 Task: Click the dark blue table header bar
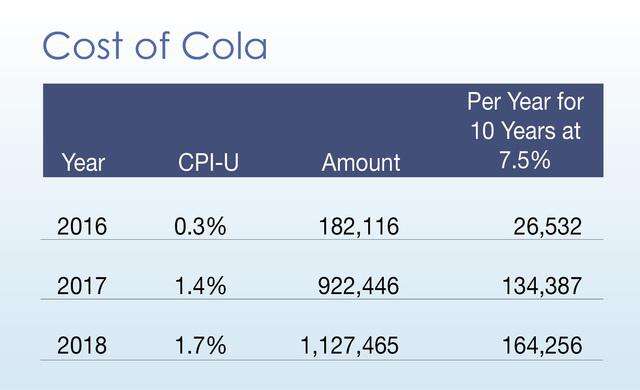pyautogui.click(x=323, y=130)
